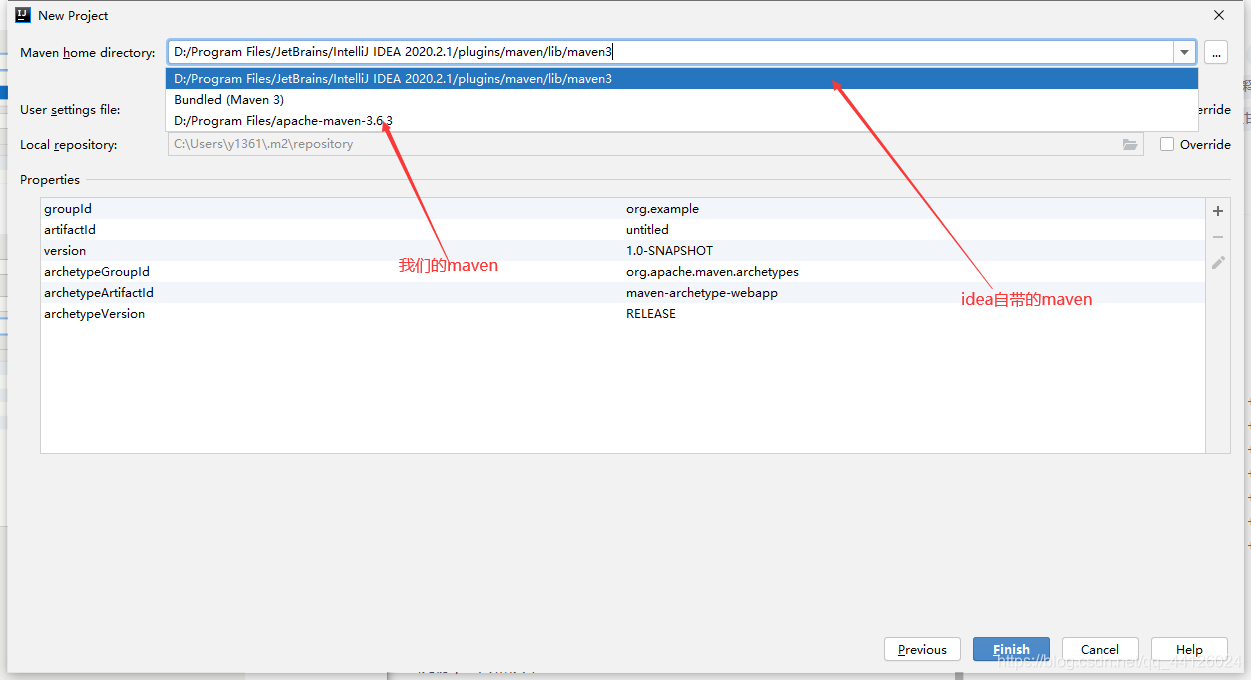Close the New Project window

(x=1219, y=15)
